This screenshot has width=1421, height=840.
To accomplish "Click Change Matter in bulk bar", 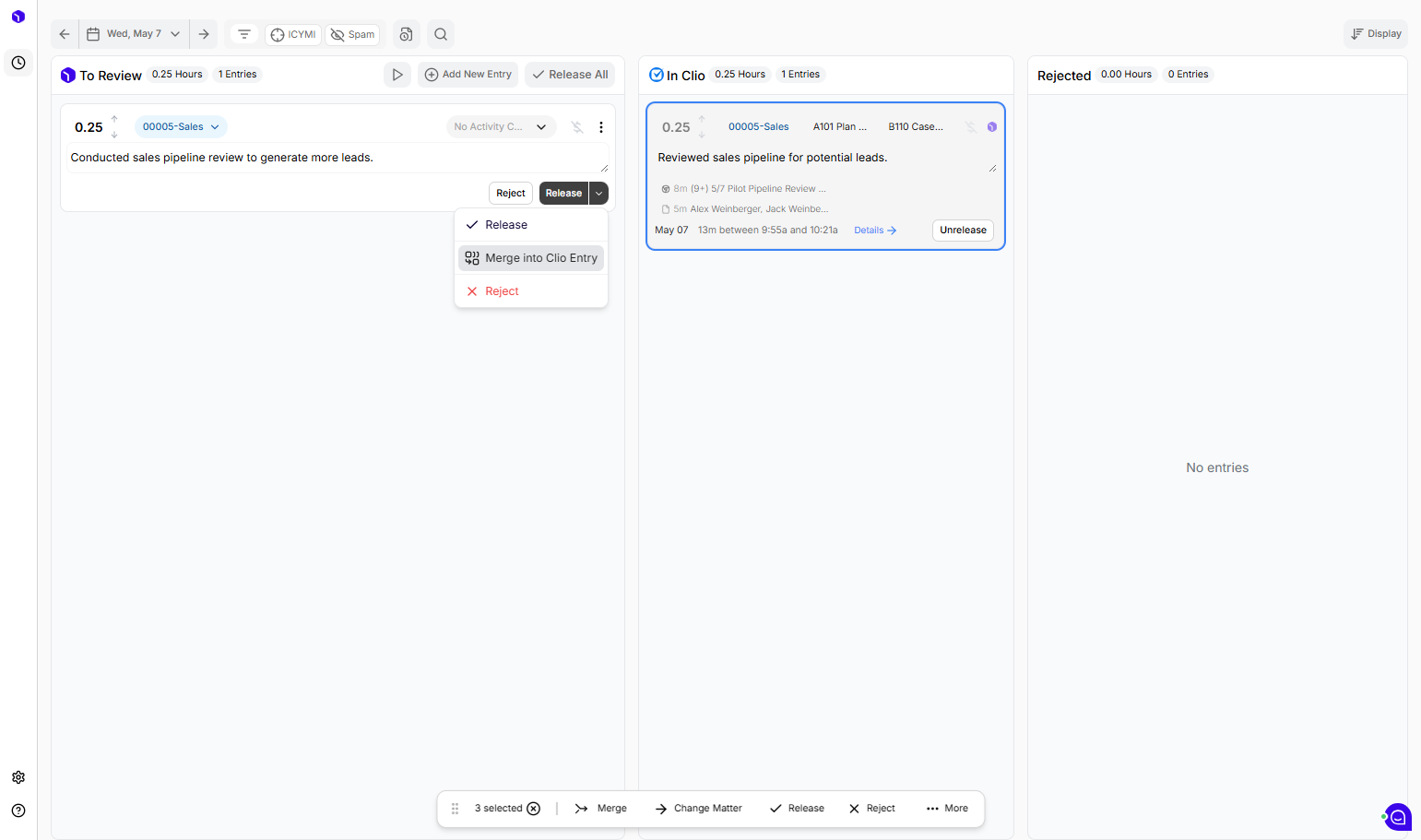I will 699,809.
